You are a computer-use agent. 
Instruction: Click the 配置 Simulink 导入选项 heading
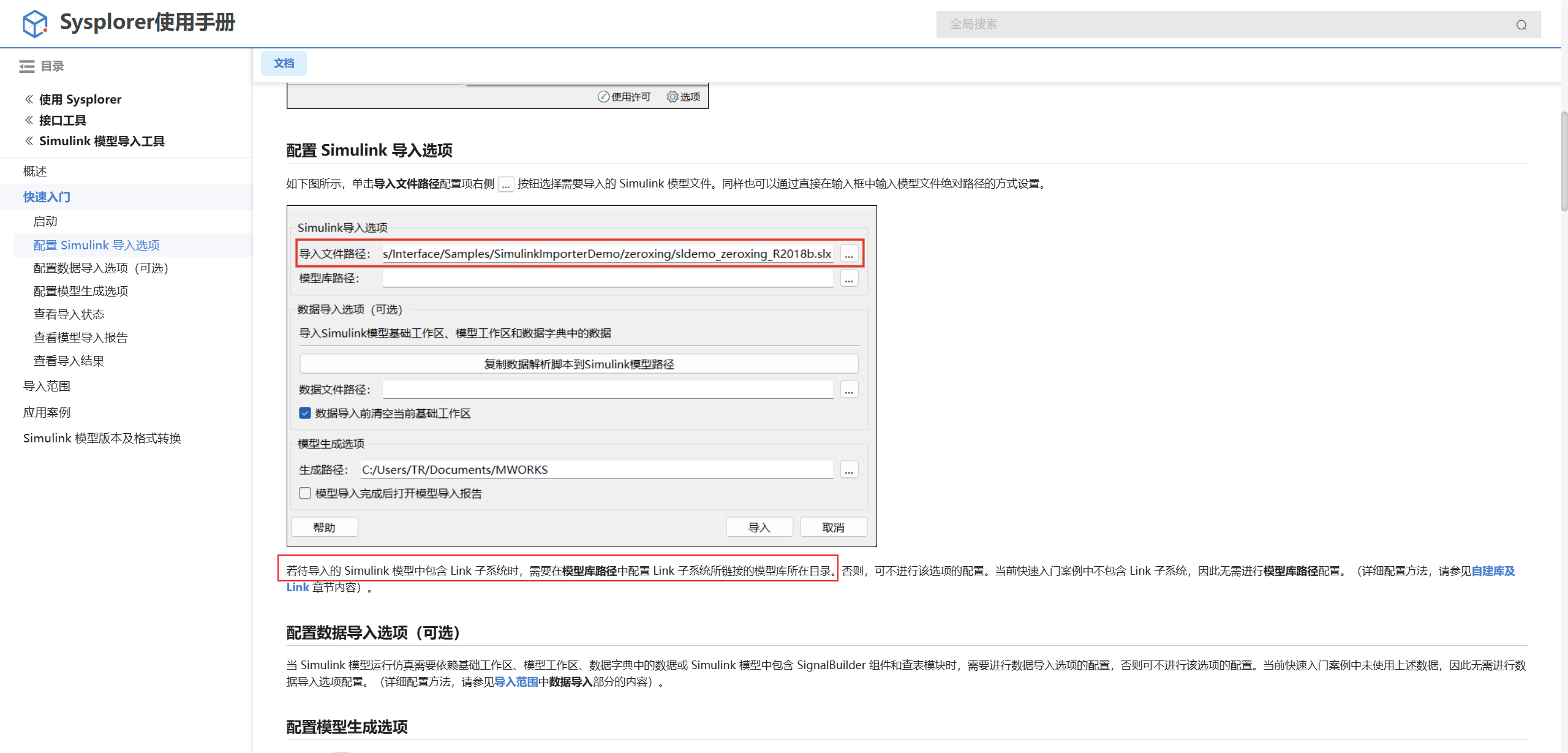point(369,150)
